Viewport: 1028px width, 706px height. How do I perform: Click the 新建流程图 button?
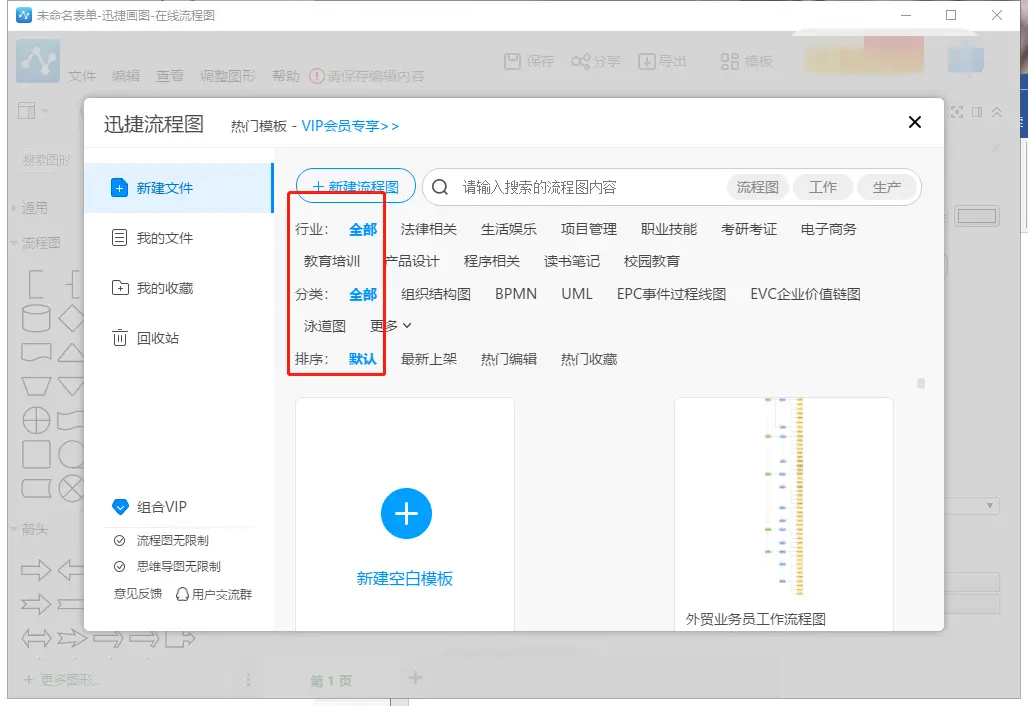click(x=356, y=186)
